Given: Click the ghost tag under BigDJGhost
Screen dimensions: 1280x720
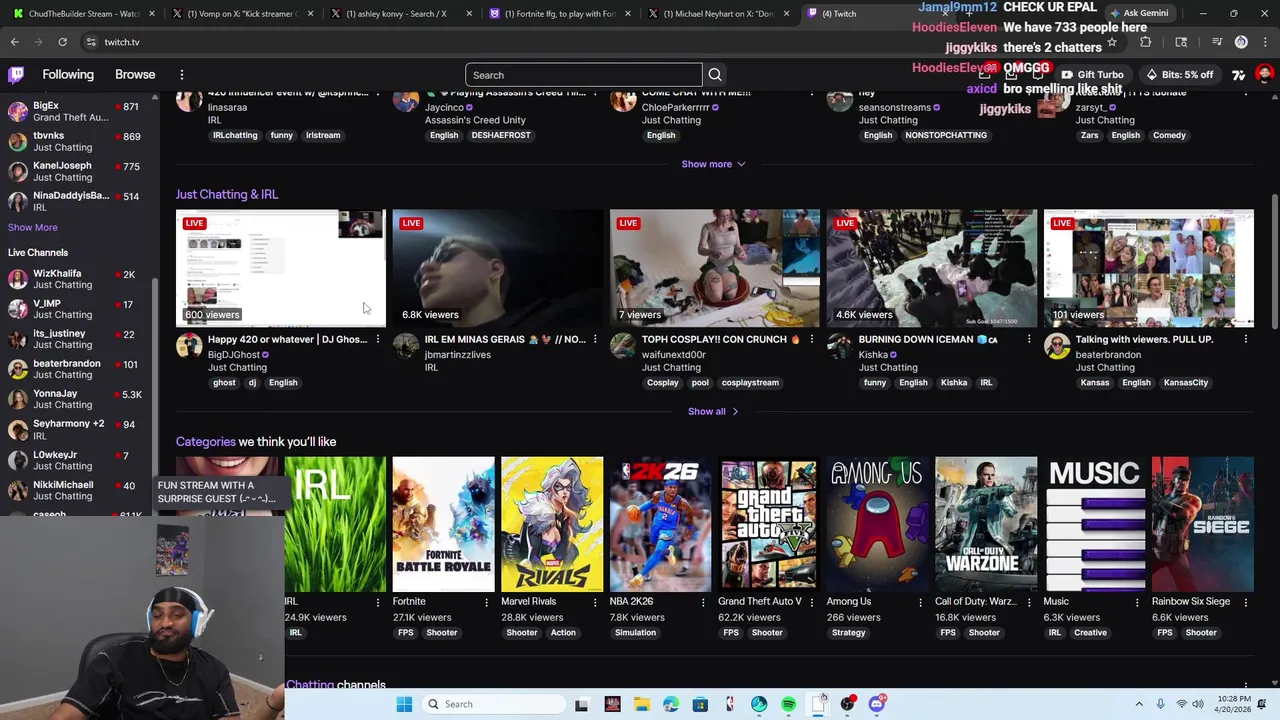Looking at the screenshot, I should (x=224, y=383).
